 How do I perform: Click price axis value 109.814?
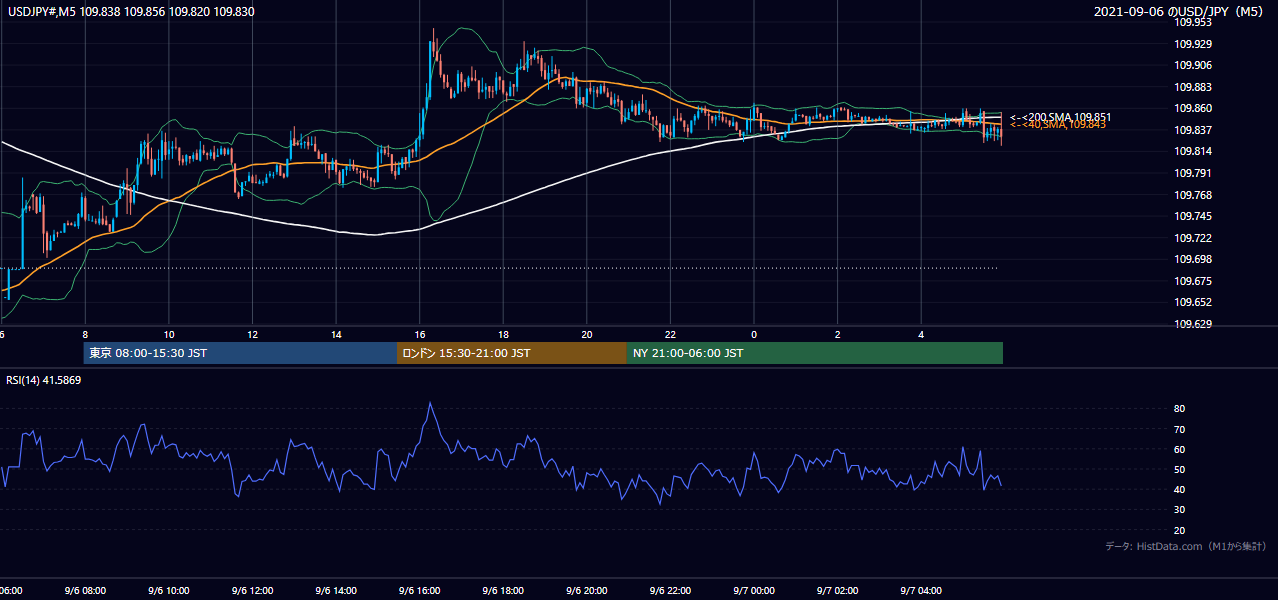pos(1193,151)
